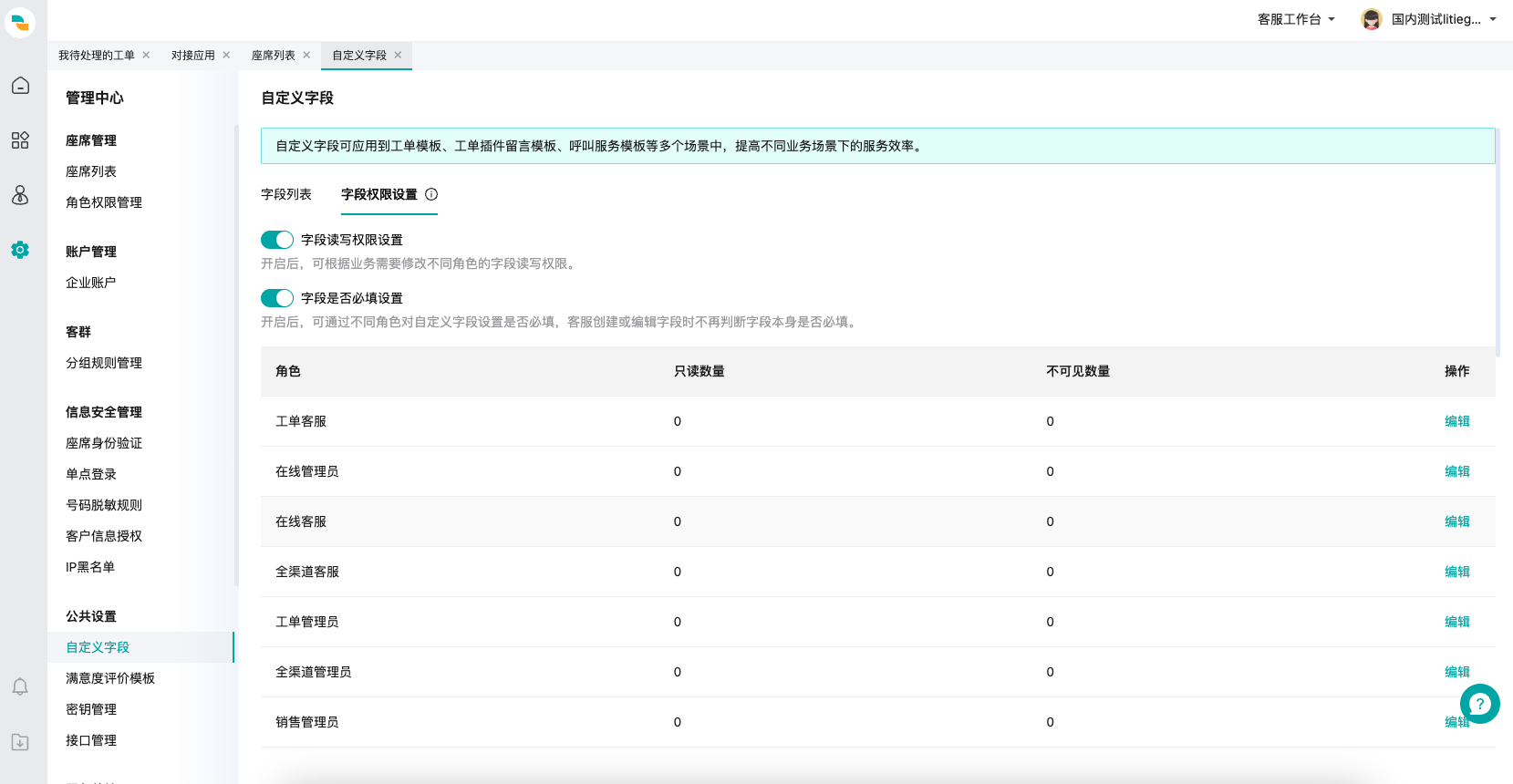Screen dimensions: 1513x784
Task: Edit permissions for 在线客服 role
Action: pyautogui.click(x=1456, y=521)
